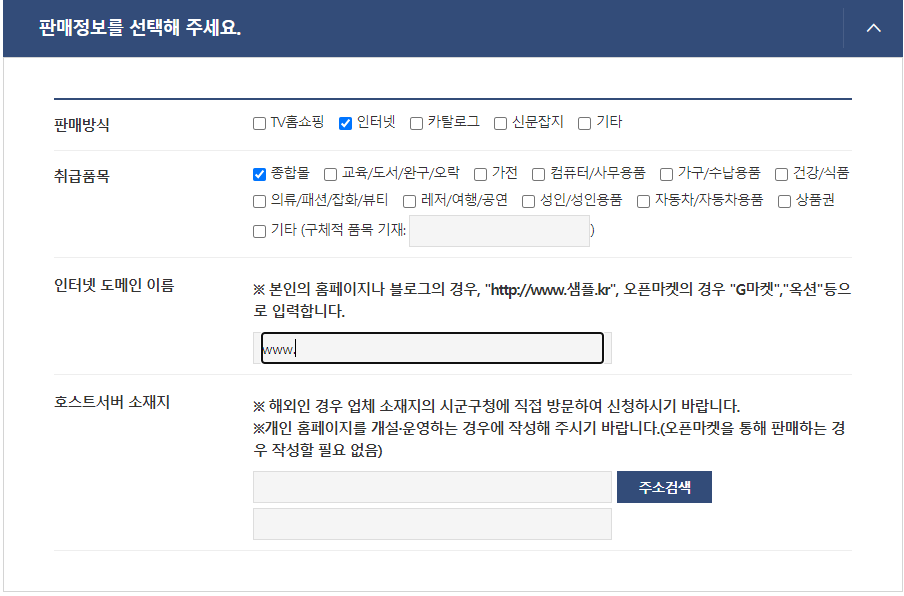Click the host server address field beside 주소검색
The image size is (904, 596).
pyautogui.click(x=432, y=487)
